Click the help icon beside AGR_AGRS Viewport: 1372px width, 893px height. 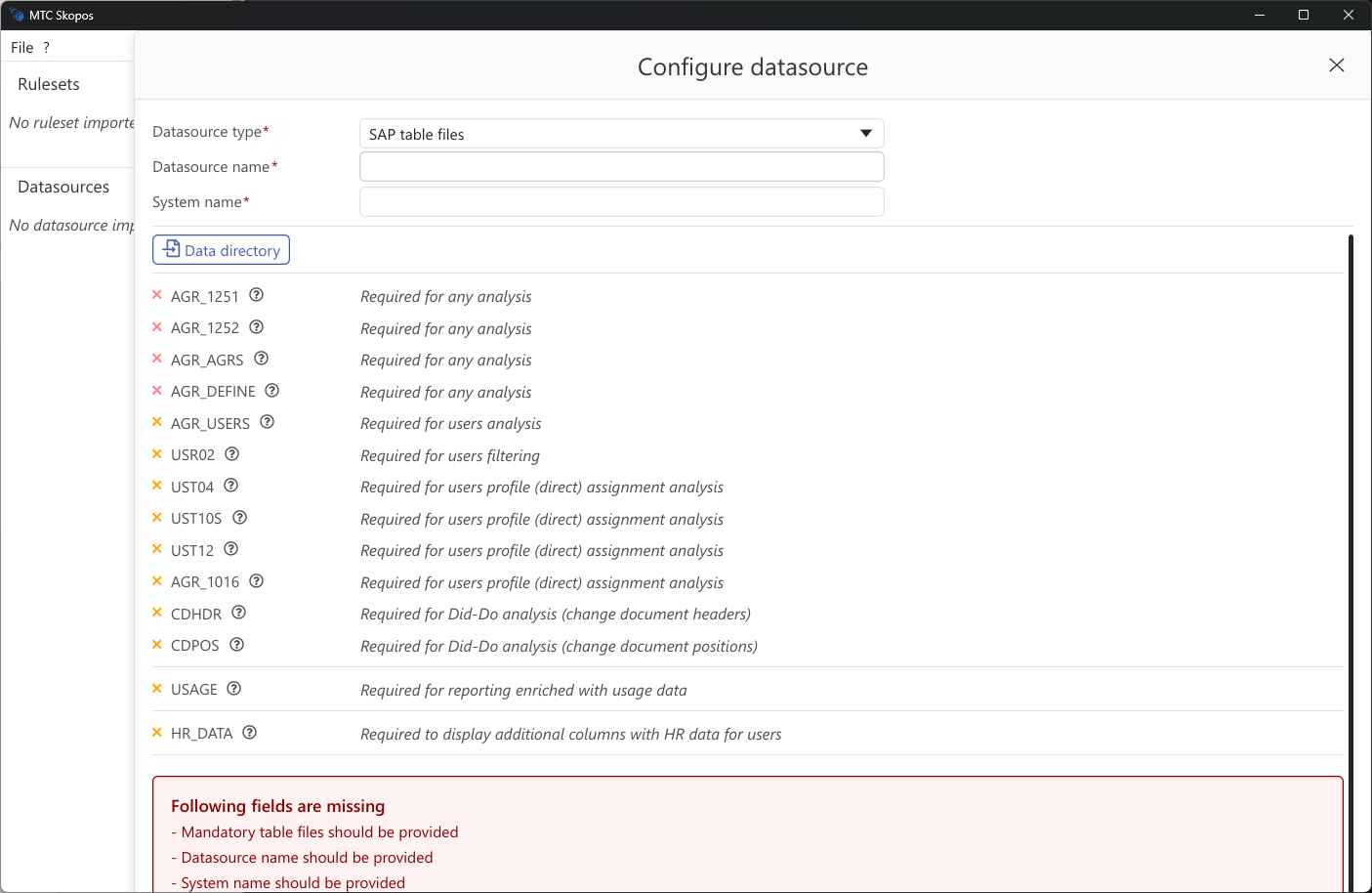coord(260,359)
